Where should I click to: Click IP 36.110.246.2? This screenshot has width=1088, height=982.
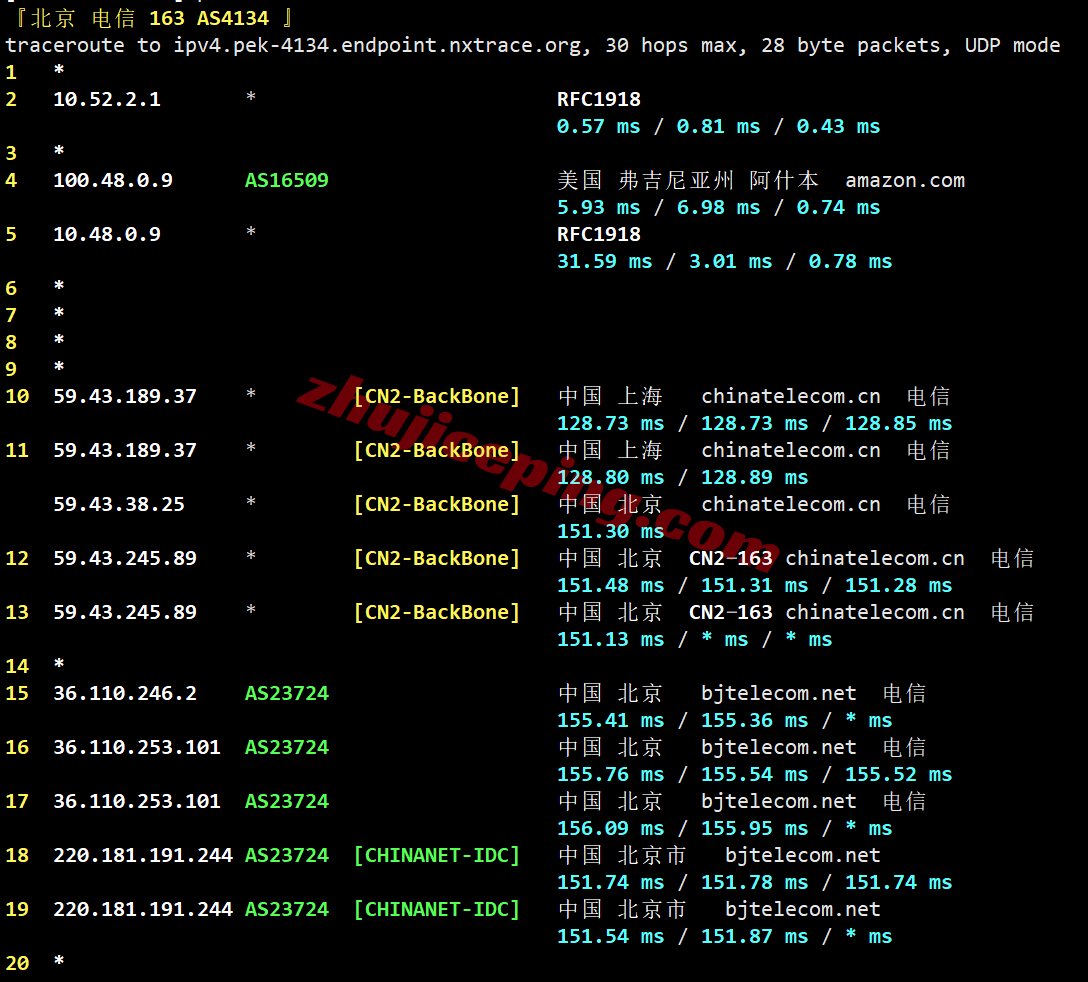coord(125,693)
